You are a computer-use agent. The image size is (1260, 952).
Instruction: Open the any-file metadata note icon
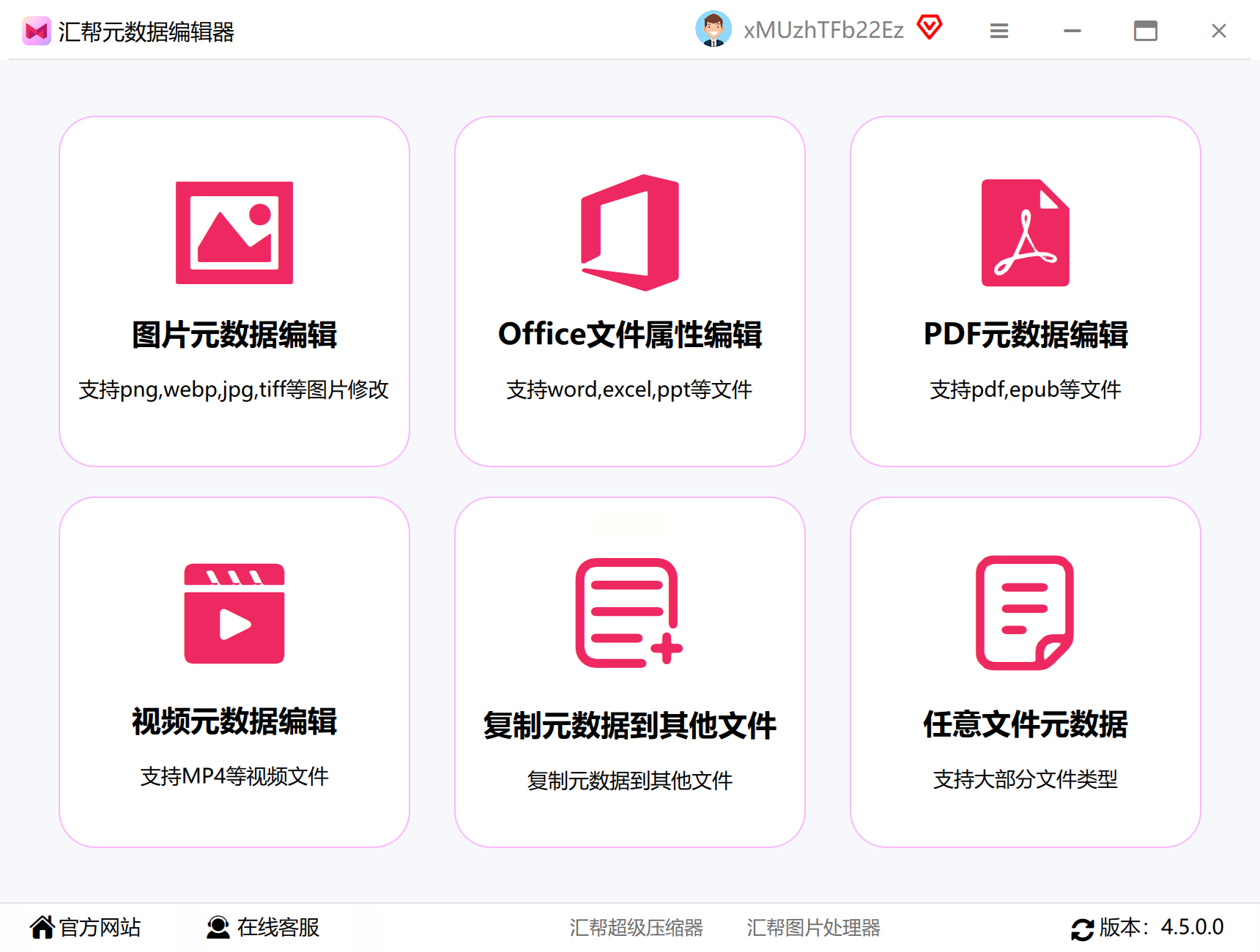pos(1025,613)
